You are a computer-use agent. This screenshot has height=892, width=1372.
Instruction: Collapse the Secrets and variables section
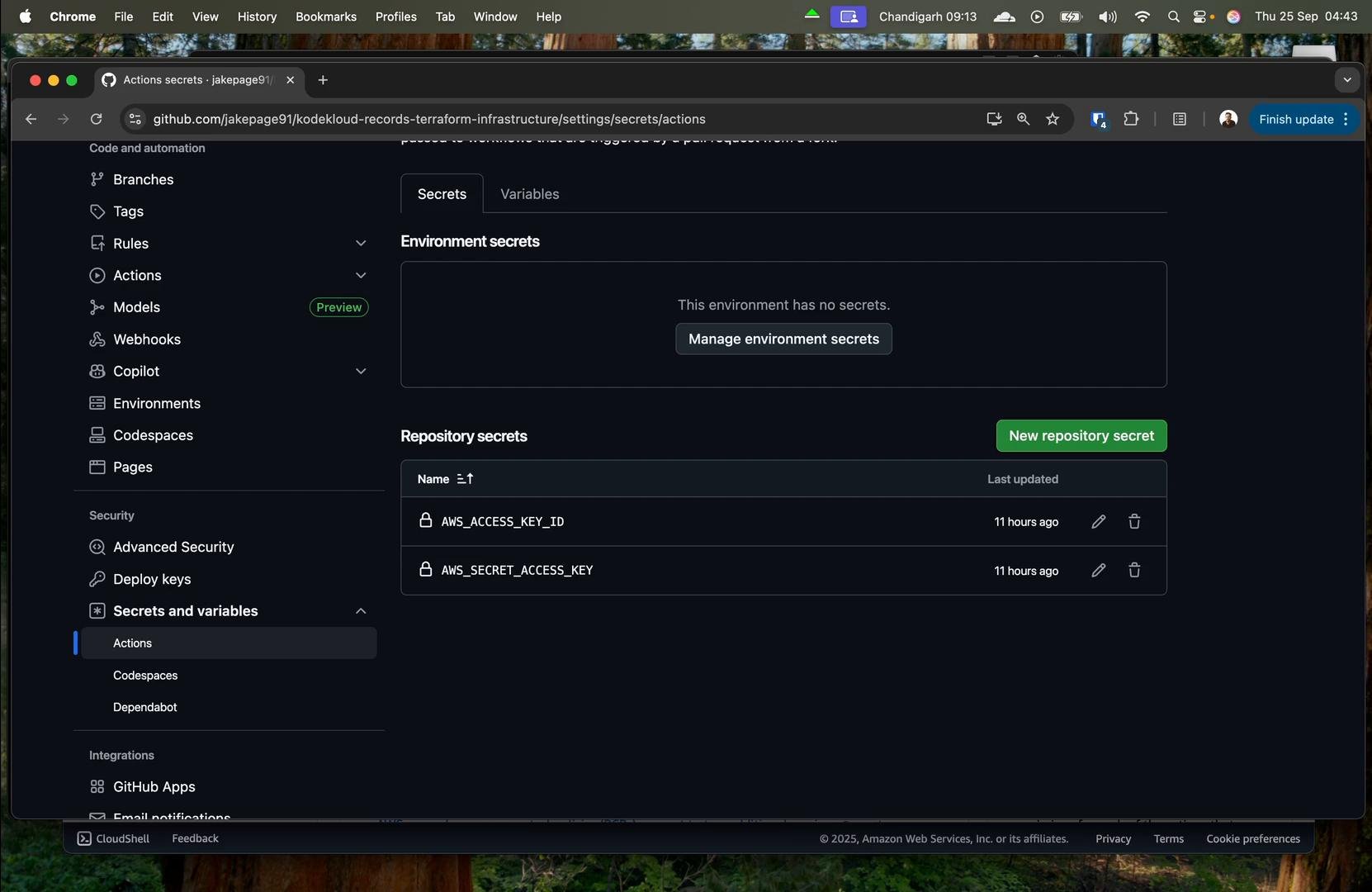[x=361, y=611]
